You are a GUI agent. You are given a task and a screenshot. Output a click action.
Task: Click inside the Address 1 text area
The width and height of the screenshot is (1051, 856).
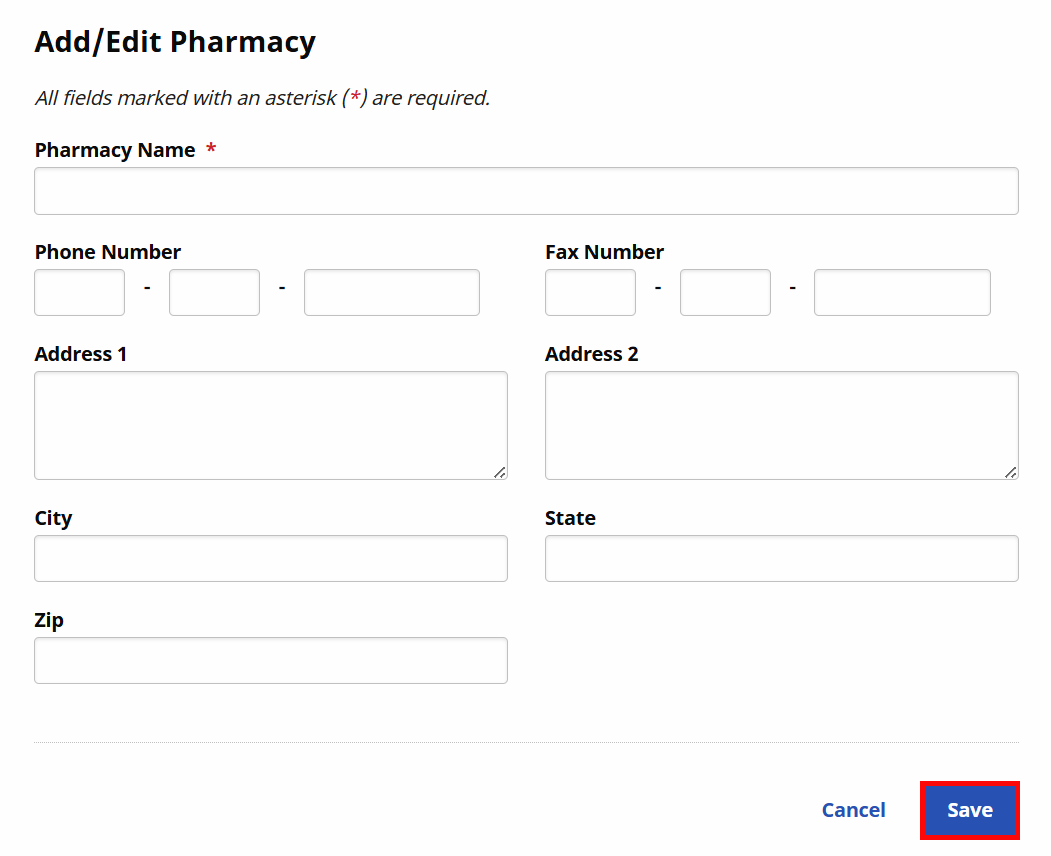point(270,425)
